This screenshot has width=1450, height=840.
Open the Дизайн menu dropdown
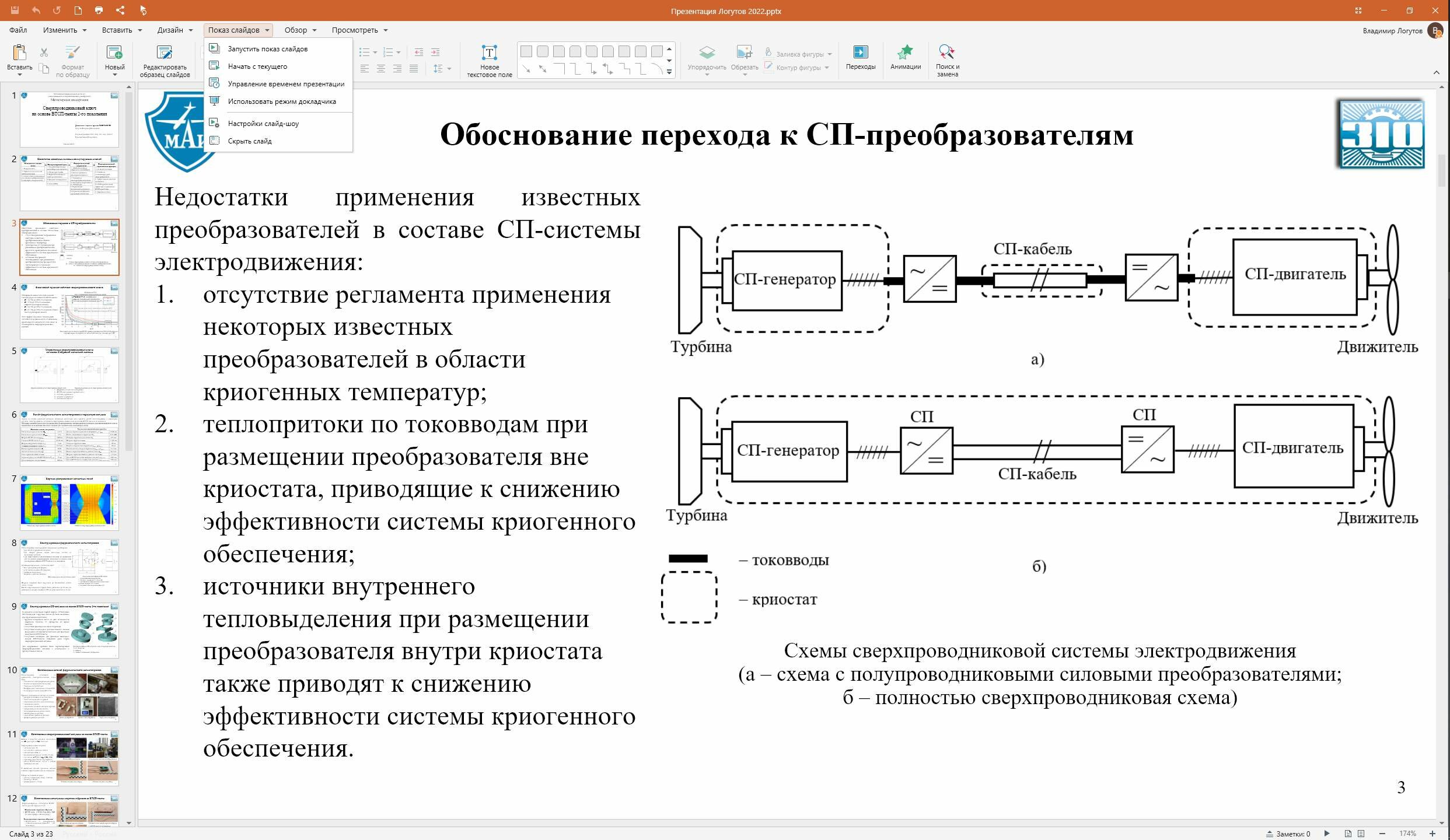pos(174,30)
